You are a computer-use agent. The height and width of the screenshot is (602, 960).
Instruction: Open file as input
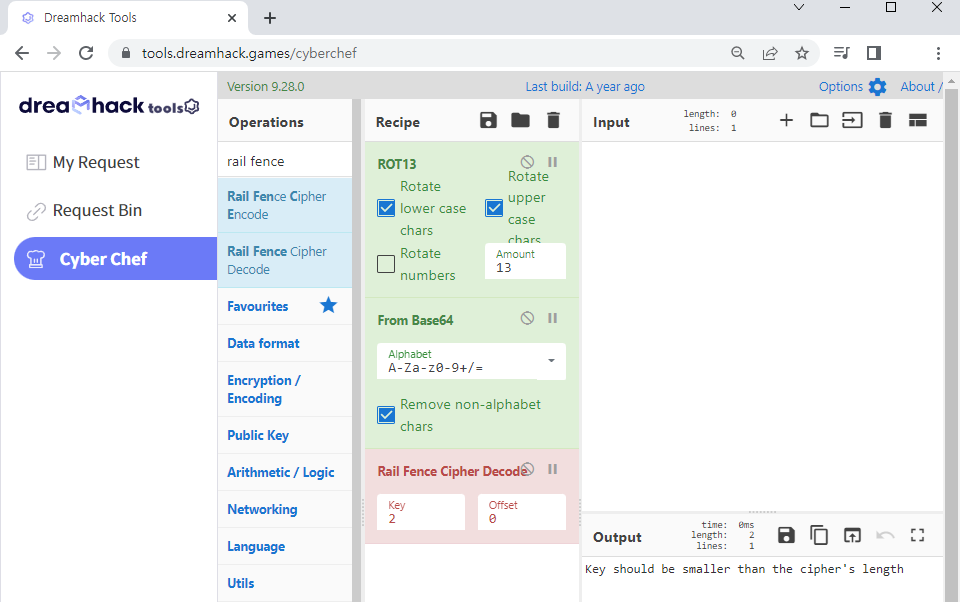click(852, 120)
